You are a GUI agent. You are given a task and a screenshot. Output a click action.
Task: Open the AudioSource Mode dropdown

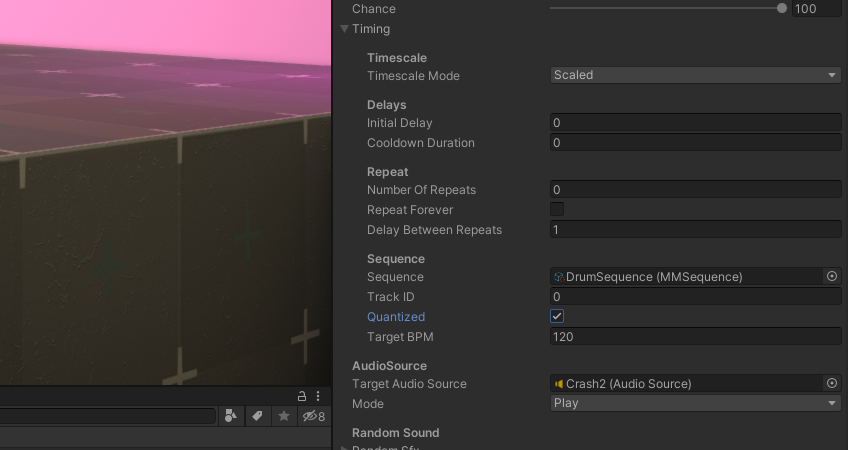695,403
